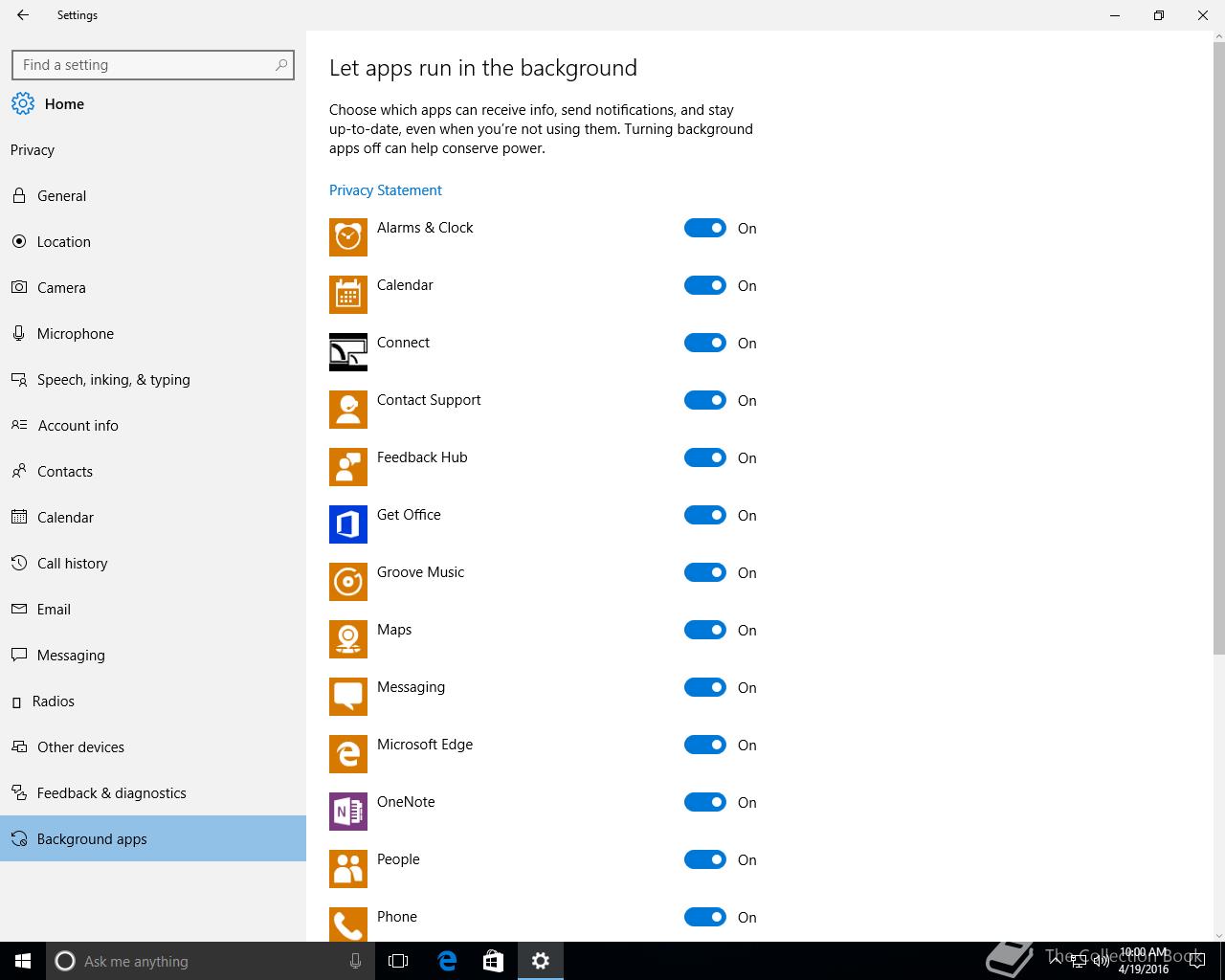The image size is (1225, 980).
Task: Select Account info in sidebar
Action: (x=153, y=425)
